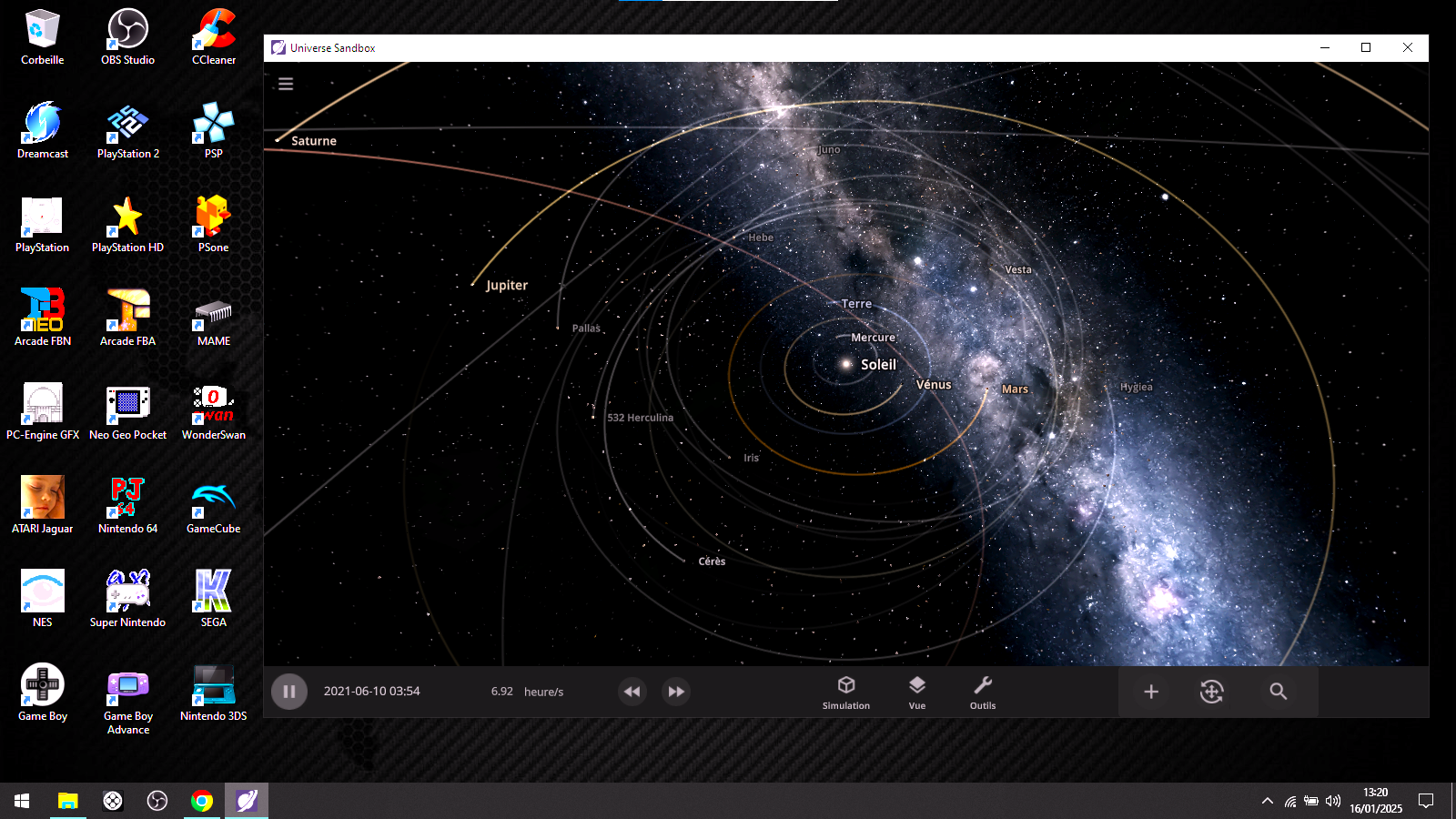Click the search magnifier icon
Viewport: 1456px width, 819px height.
coord(1279,692)
